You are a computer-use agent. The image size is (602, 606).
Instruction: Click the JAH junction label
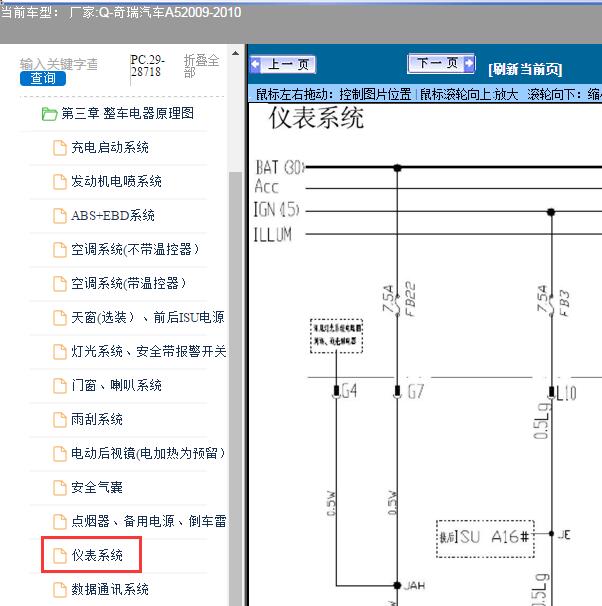(415, 586)
